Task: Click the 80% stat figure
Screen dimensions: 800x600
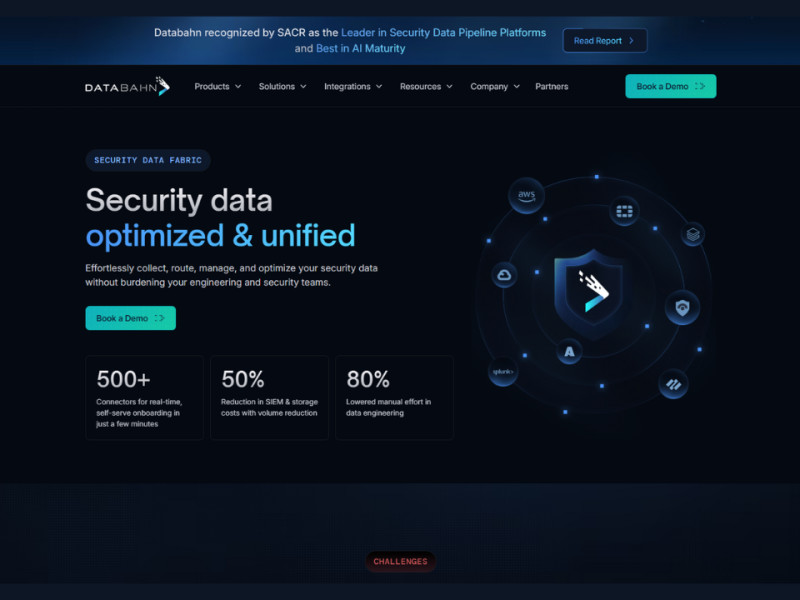Action: (368, 379)
